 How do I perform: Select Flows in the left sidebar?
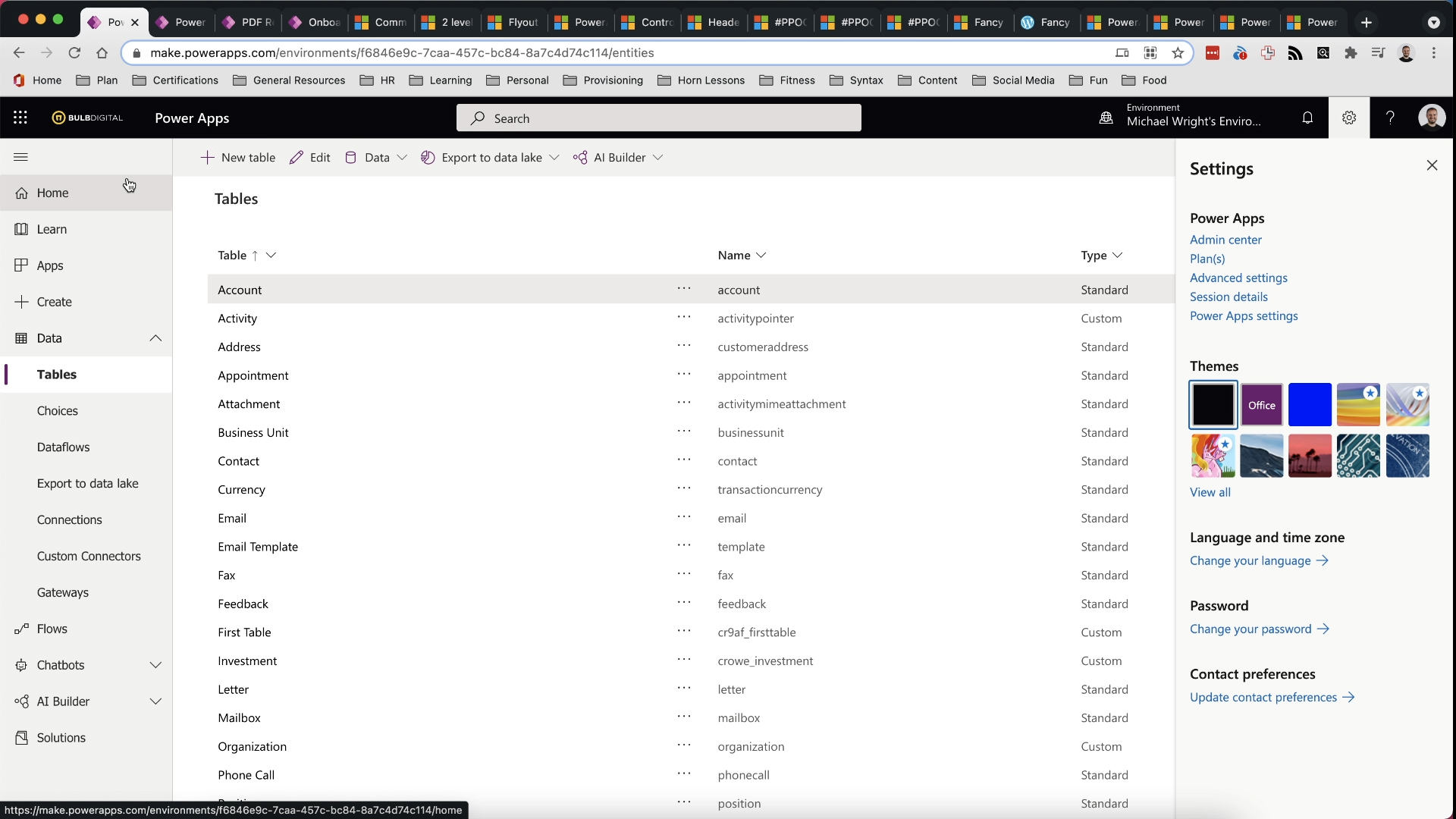[52, 629]
